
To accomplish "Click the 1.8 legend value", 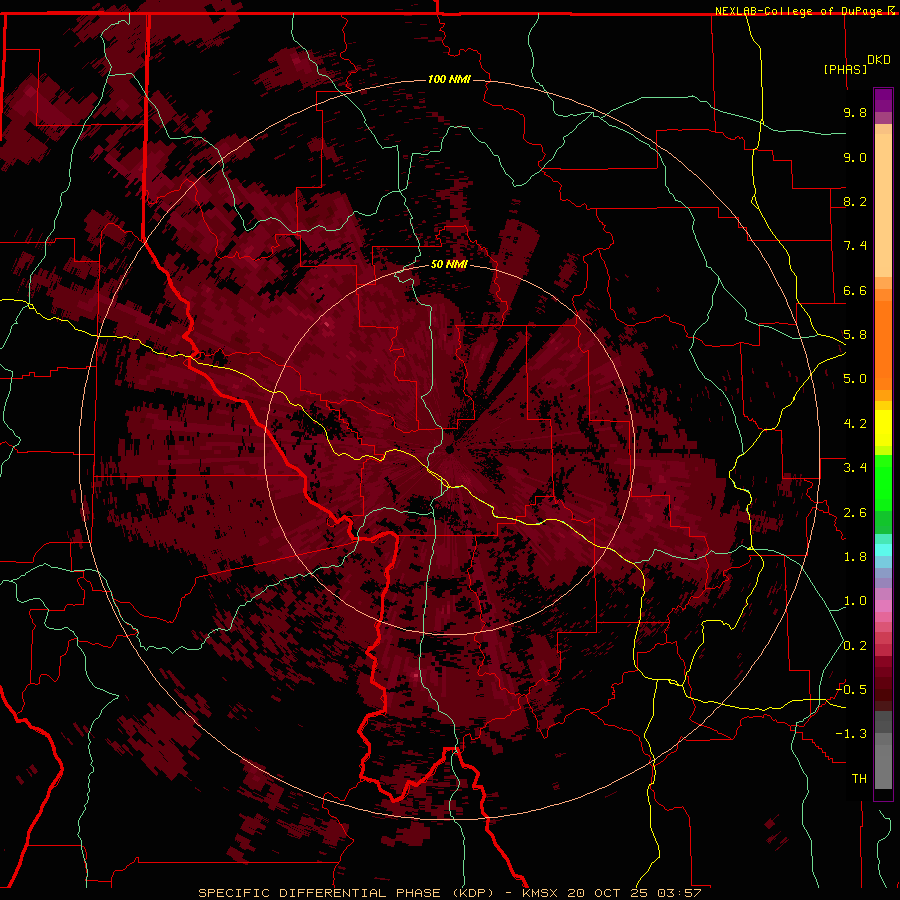I will [x=855, y=557].
